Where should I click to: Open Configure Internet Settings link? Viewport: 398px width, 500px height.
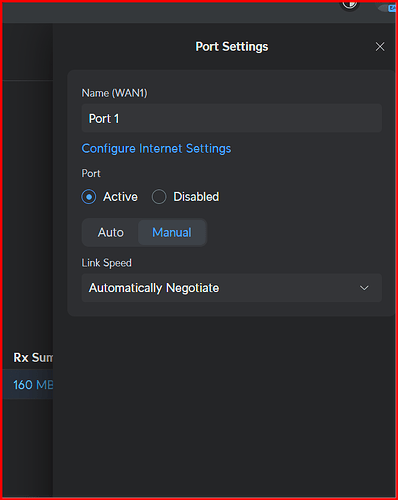click(x=156, y=149)
